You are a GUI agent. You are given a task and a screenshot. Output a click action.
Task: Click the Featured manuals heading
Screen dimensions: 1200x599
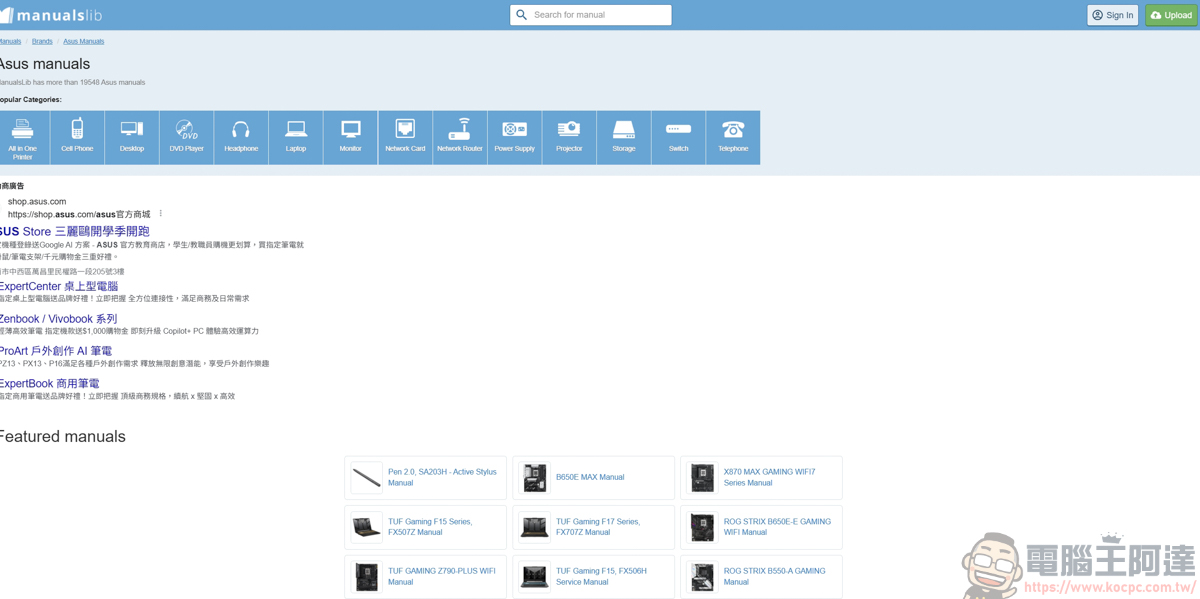pyautogui.click(x=62, y=437)
